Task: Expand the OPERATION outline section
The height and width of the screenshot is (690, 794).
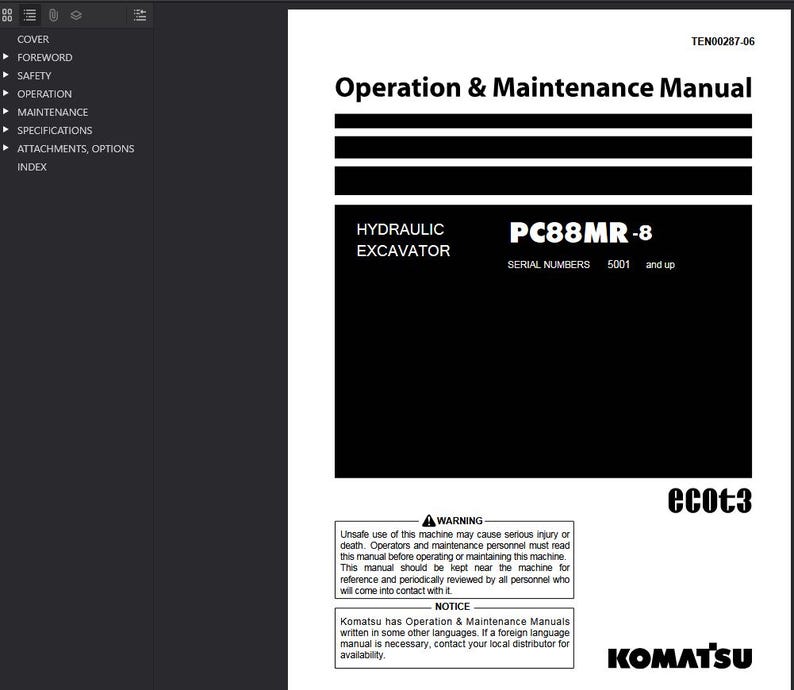Action: (x=6, y=93)
